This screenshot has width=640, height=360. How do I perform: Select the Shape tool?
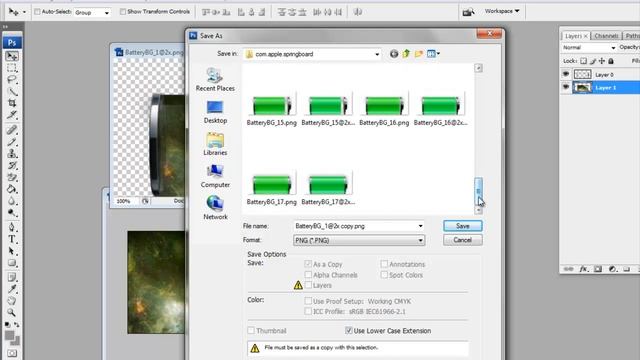tap(12, 262)
